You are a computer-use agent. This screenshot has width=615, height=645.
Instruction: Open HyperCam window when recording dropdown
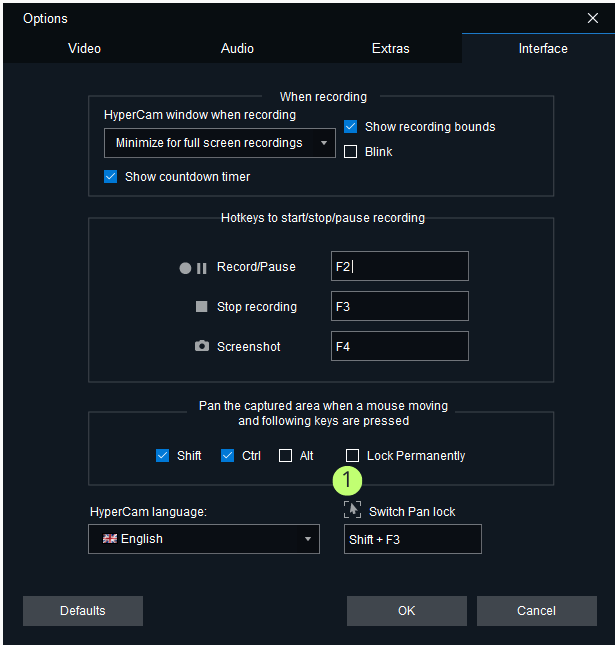[220, 143]
